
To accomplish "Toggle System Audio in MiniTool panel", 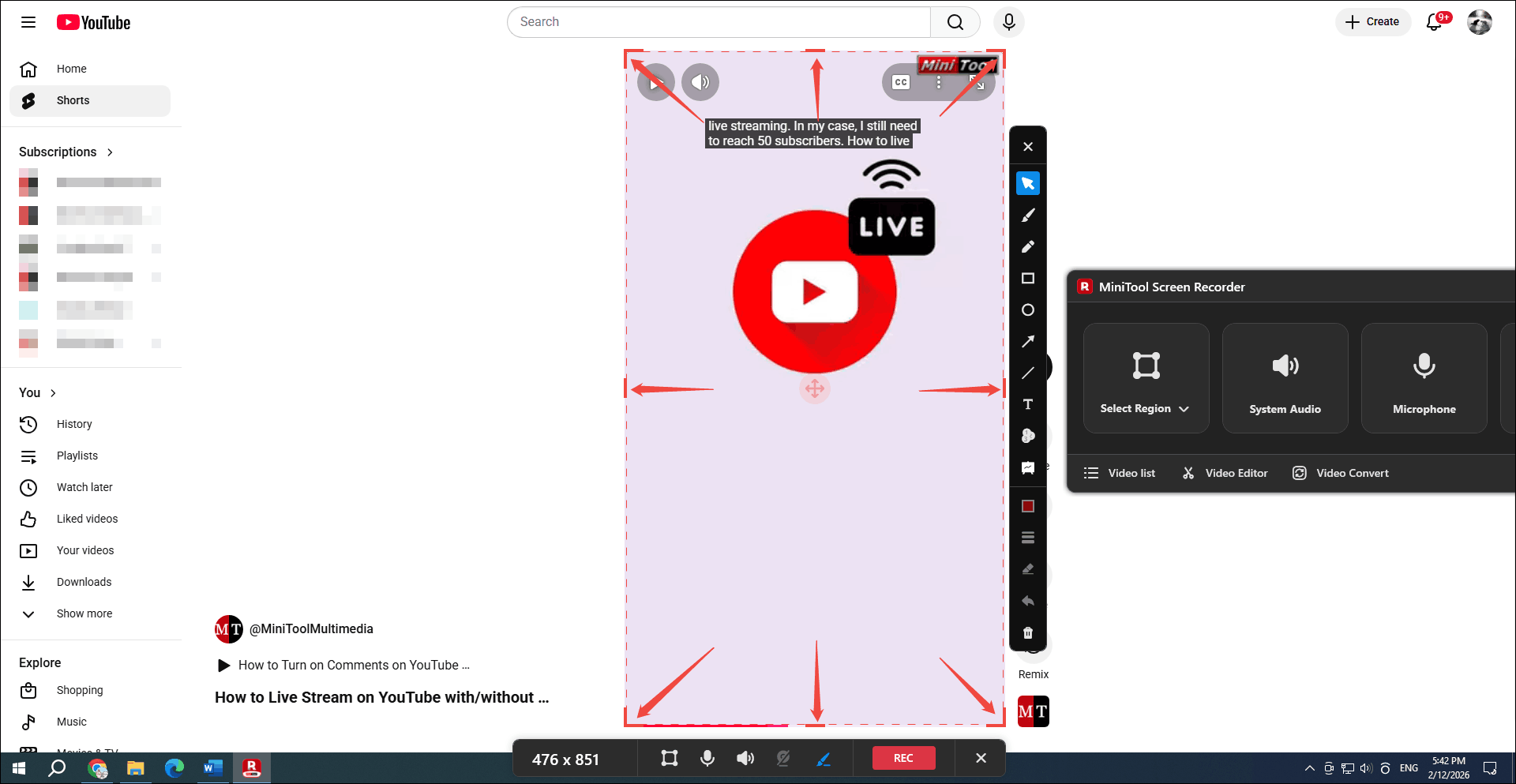I will (x=1285, y=377).
